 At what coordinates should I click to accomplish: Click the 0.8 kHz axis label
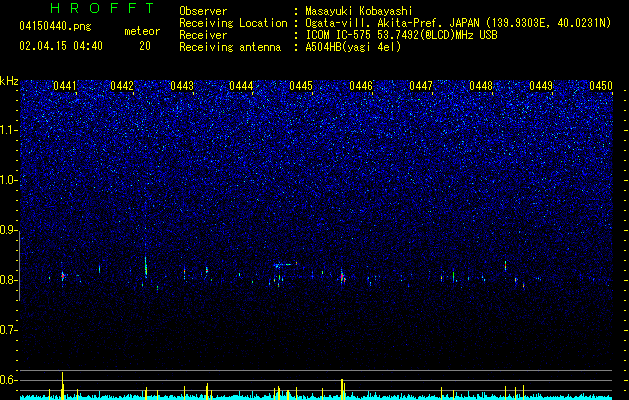click(9, 280)
